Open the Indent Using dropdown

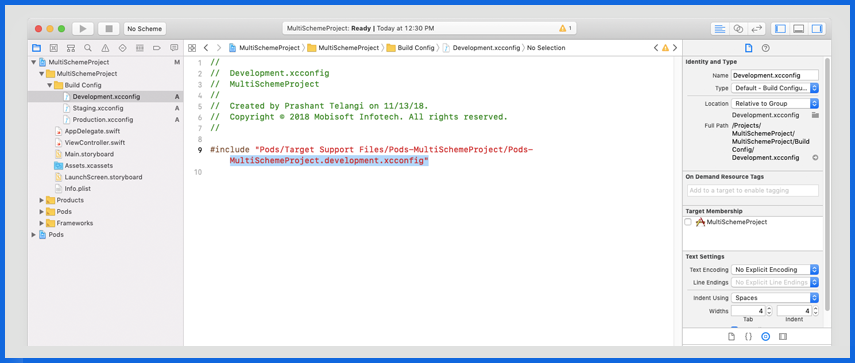tap(775, 298)
